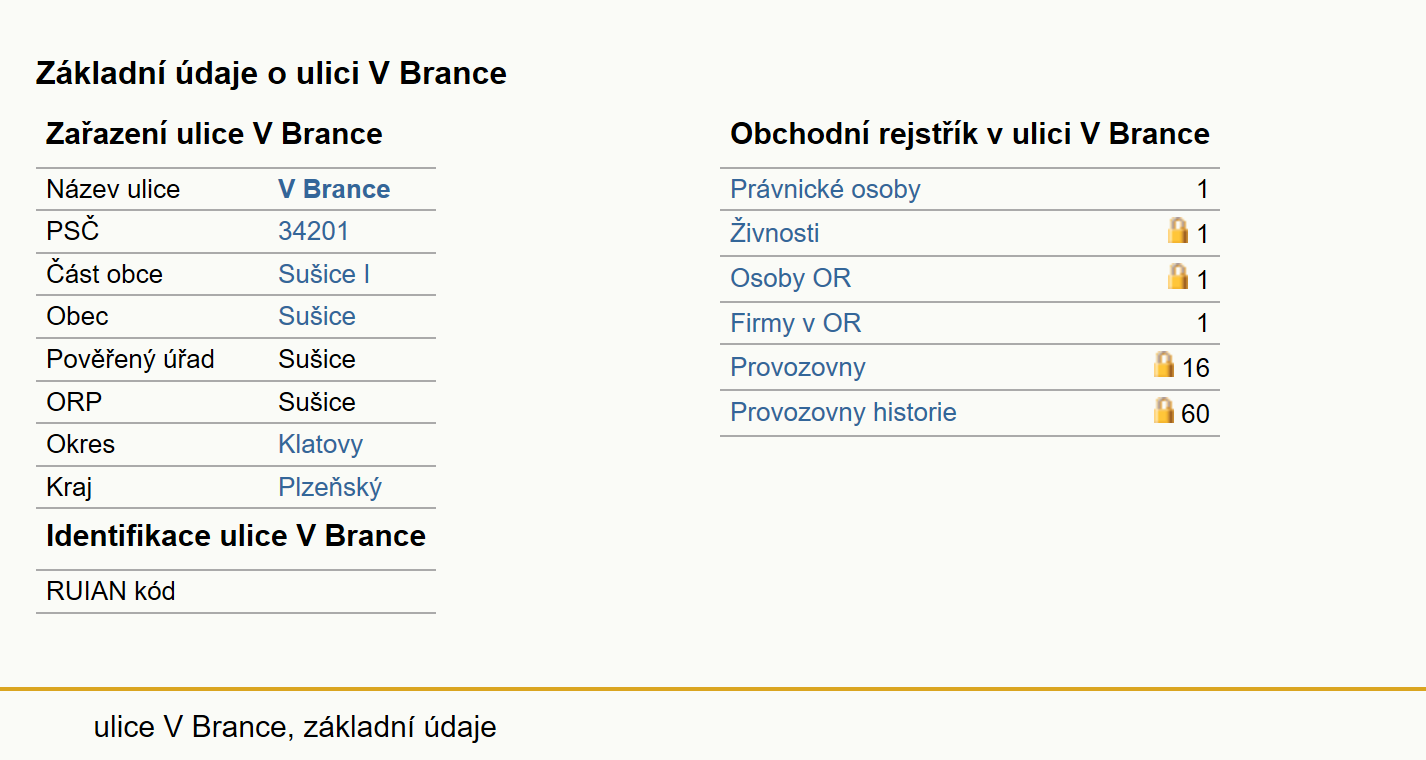
Task: Open Firmy v OR listing link
Action: click(x=796, y=323)
